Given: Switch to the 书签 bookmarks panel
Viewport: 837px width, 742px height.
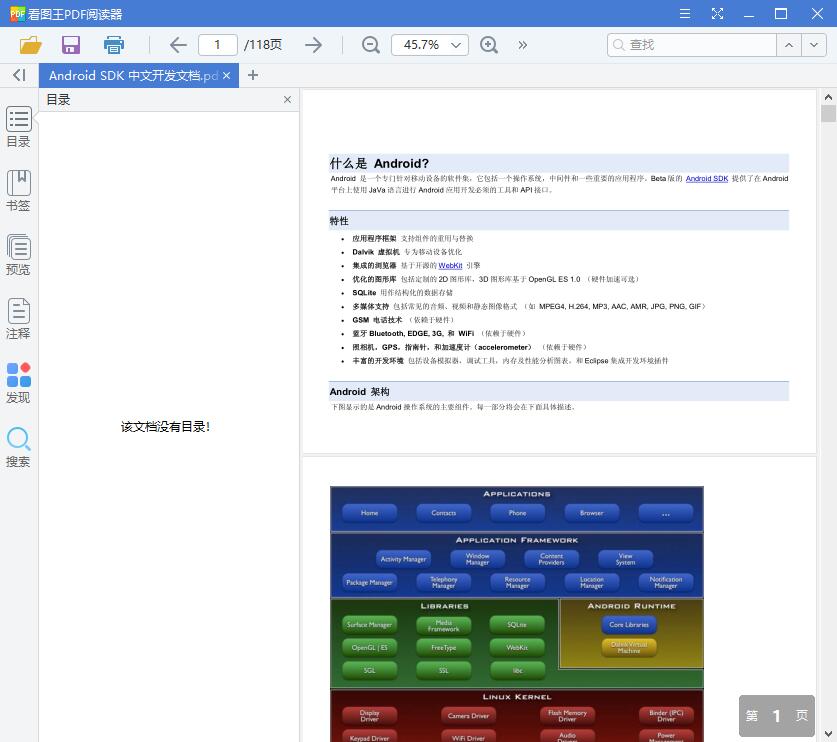Looking at the screenshot, I should point(18,188).
